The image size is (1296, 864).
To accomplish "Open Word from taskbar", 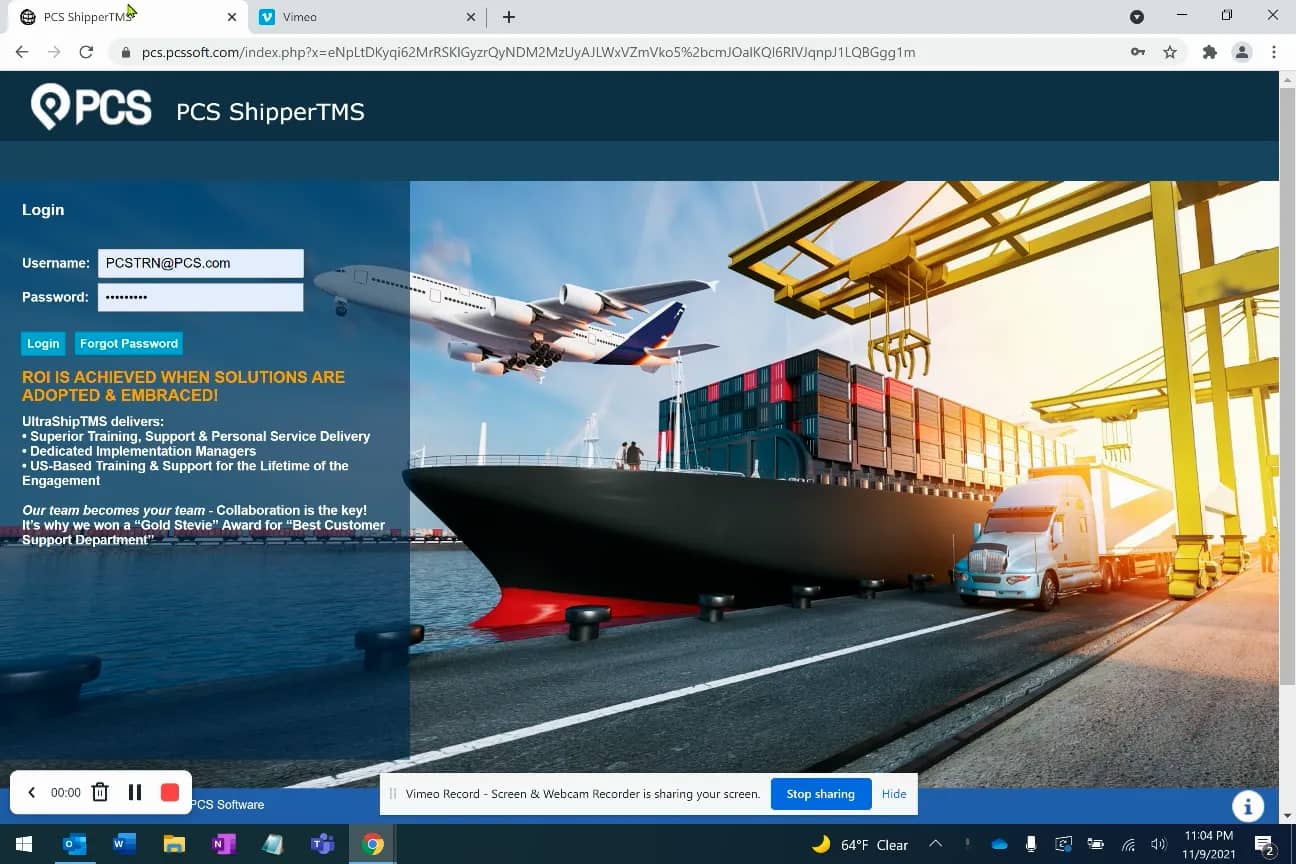I will [x=125, y=845].
